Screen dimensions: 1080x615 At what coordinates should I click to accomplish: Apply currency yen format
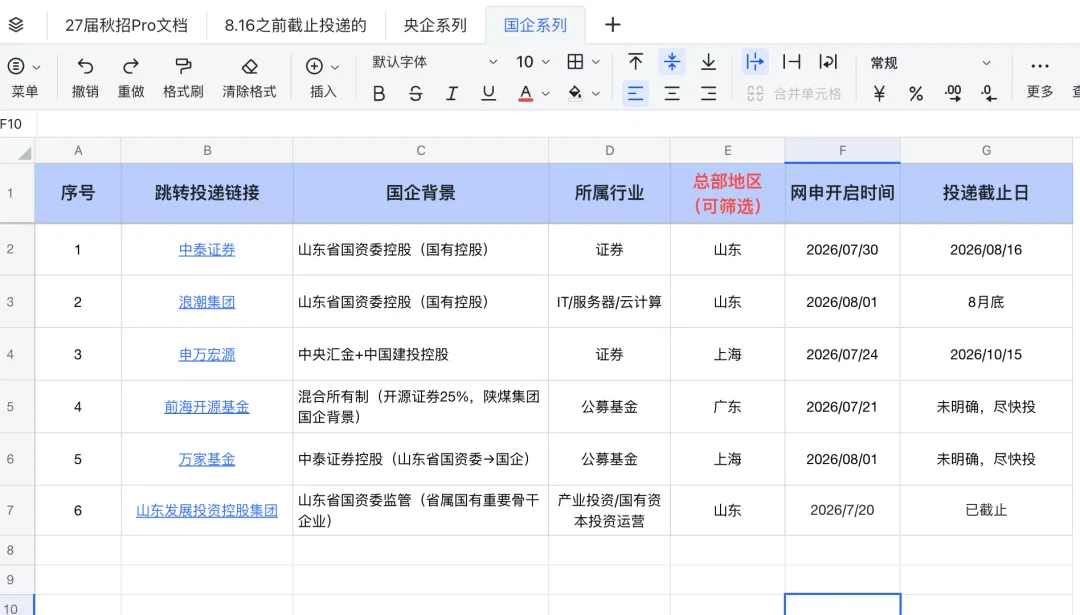[x=879, y=94]
